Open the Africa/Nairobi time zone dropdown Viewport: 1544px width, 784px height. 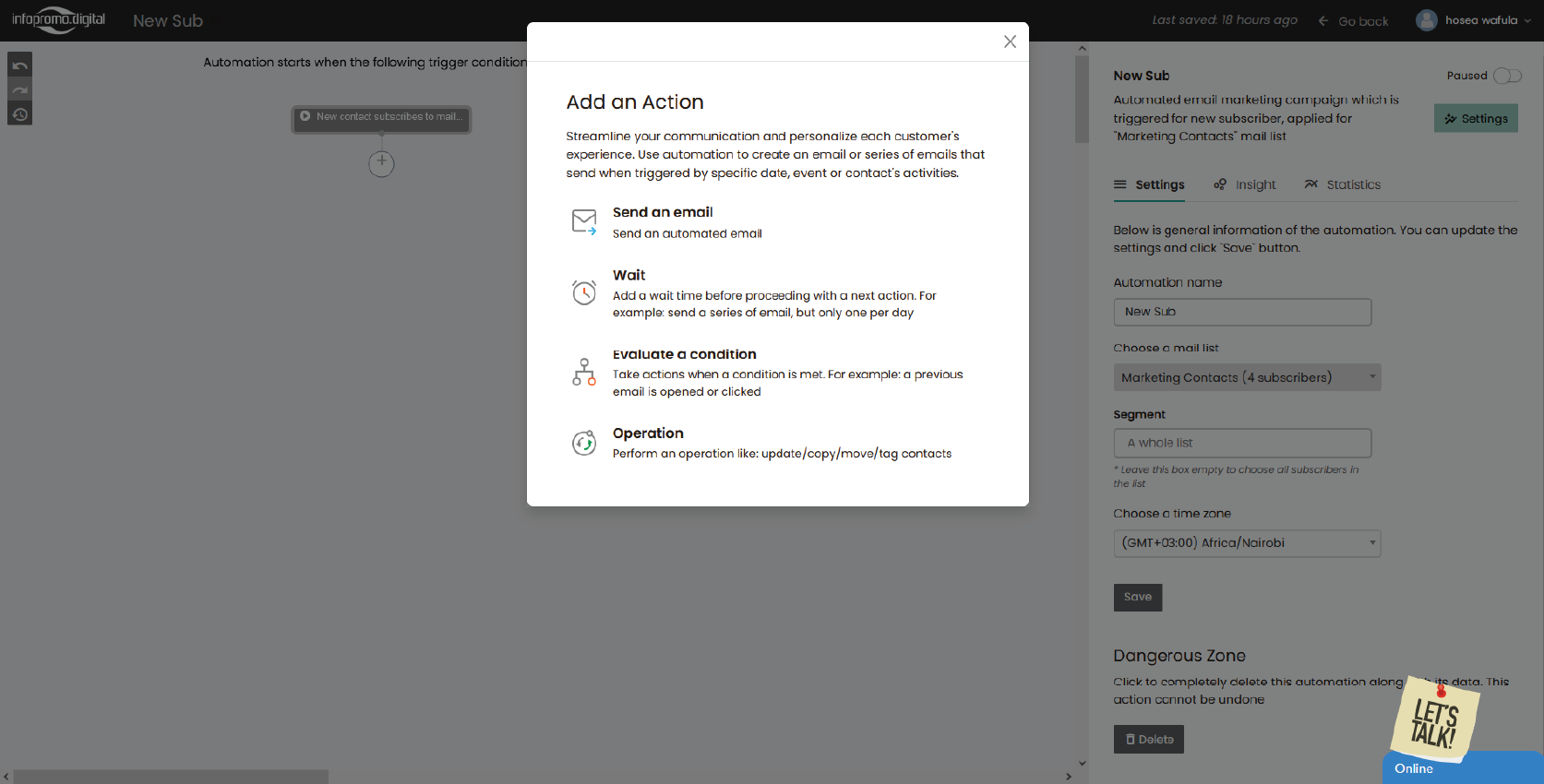pyautogui.click(x=1247, y=543)
